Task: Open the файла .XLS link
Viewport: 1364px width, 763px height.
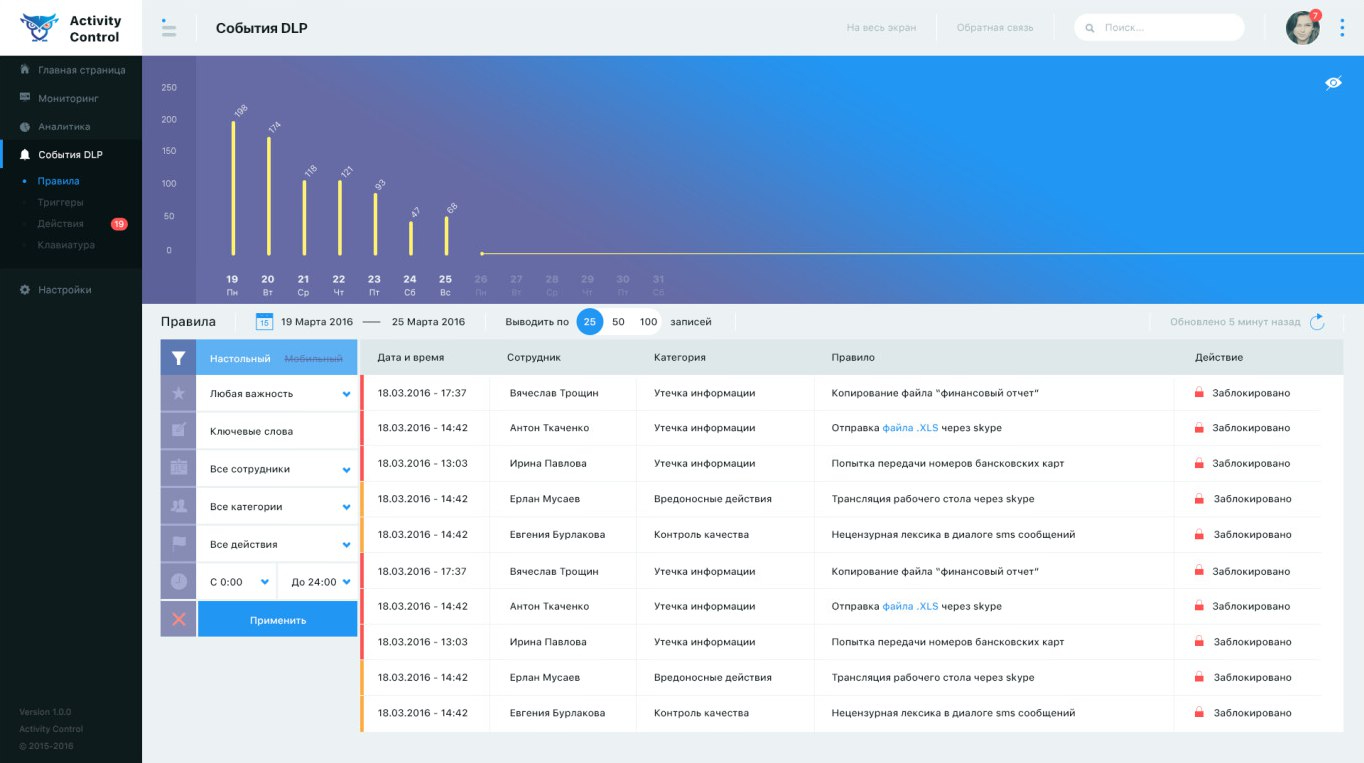Action: pyautogui.click(x=910, y=428)
